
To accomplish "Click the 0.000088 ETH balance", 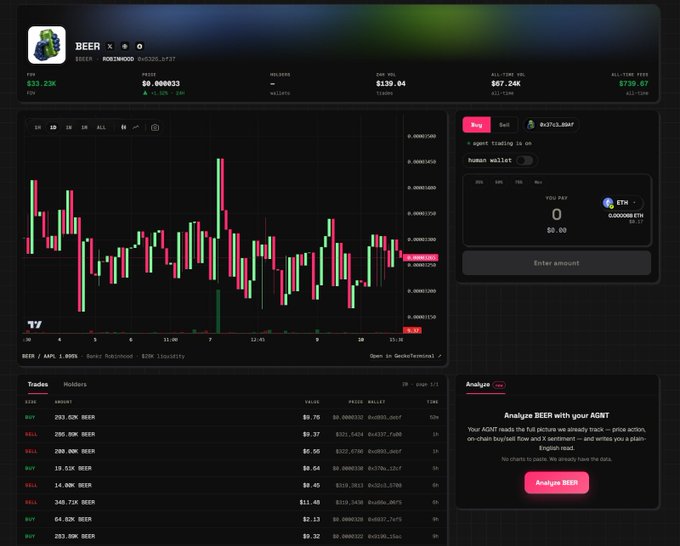I will 626,216.
